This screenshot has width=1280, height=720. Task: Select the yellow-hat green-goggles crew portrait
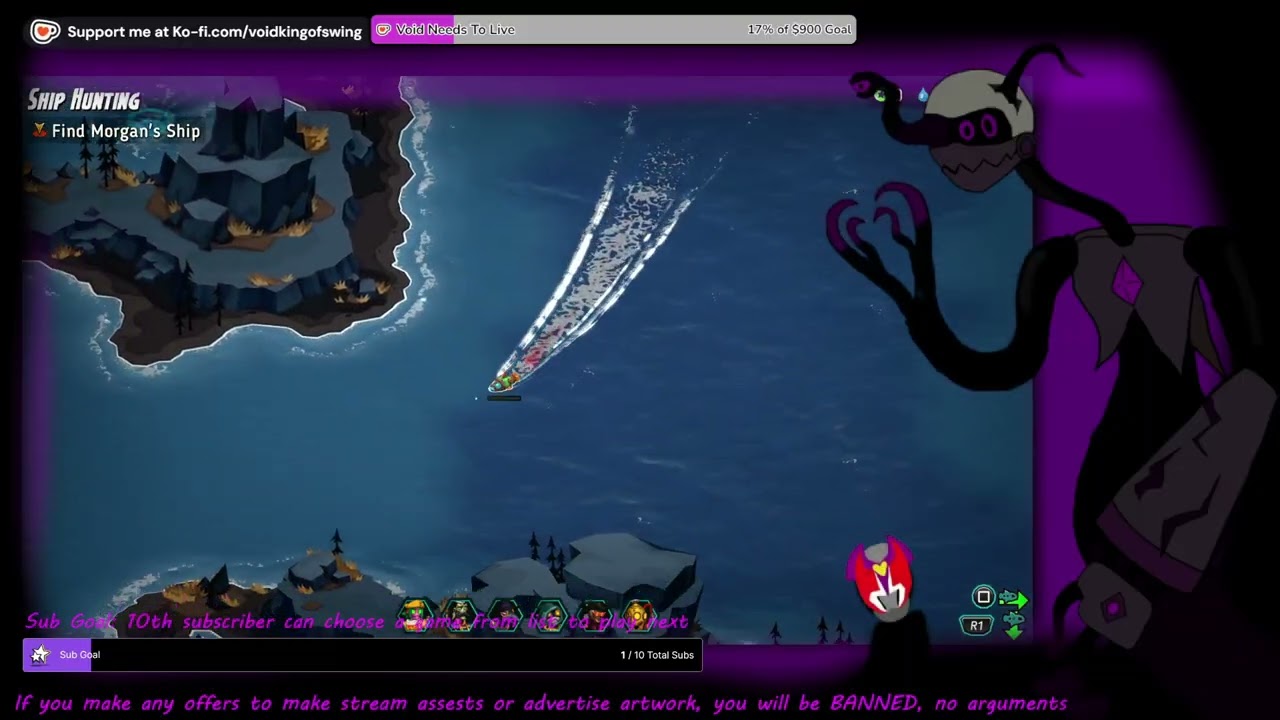tap(416, 613)
